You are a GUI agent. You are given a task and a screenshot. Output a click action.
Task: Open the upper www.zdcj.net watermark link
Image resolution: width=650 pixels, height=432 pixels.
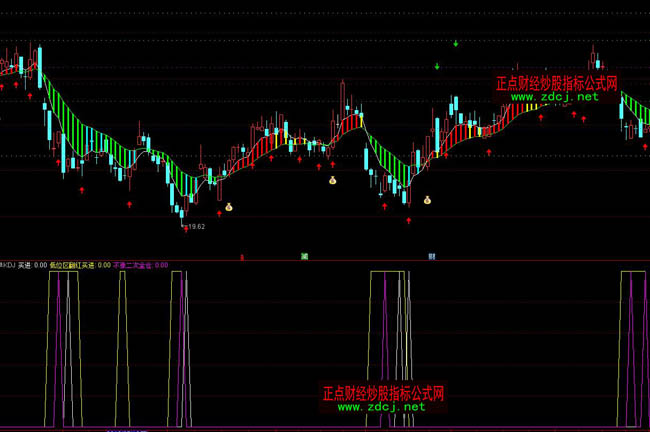pos(557,97)
